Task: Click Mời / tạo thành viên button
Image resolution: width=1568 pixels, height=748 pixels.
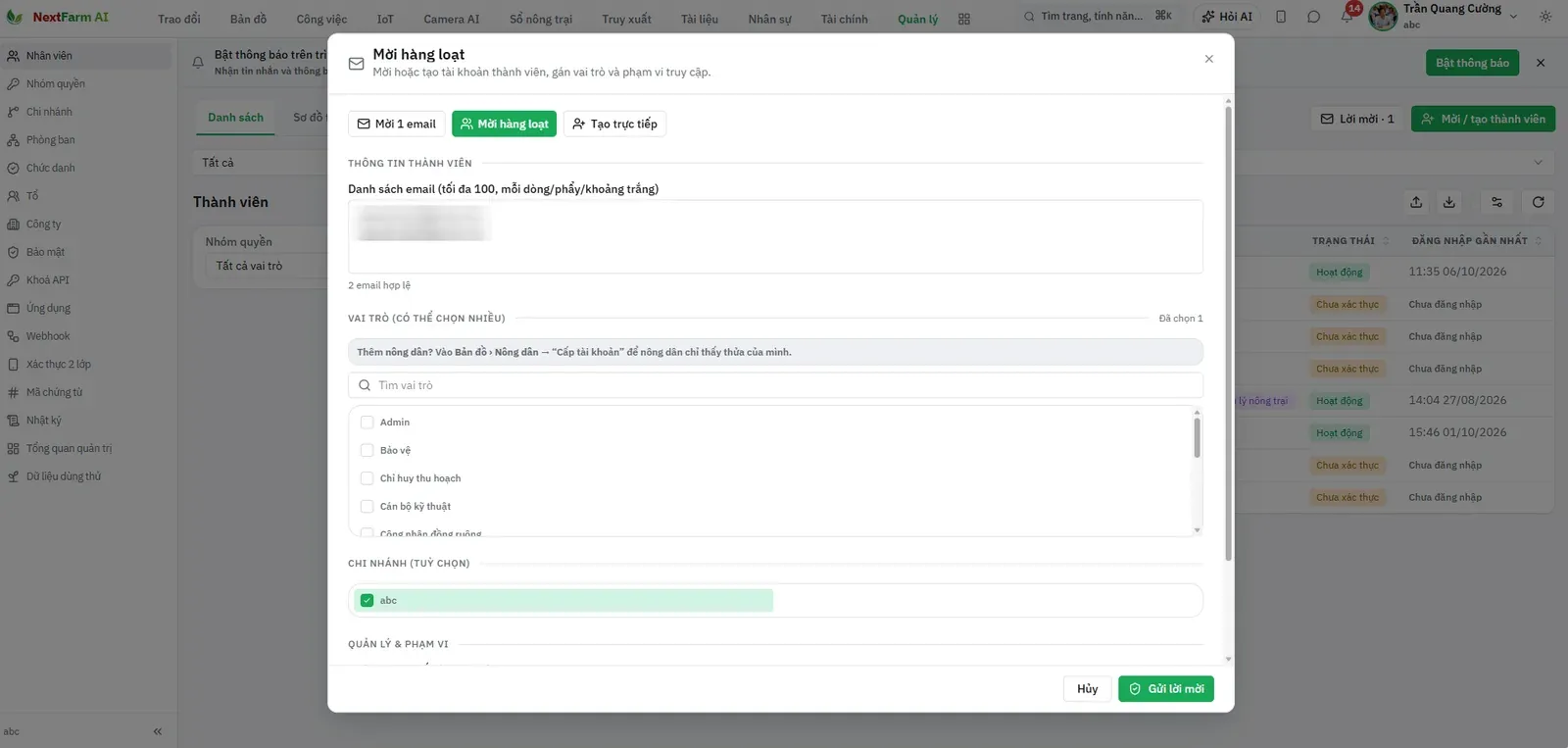Action: [x=1483, y=119]
